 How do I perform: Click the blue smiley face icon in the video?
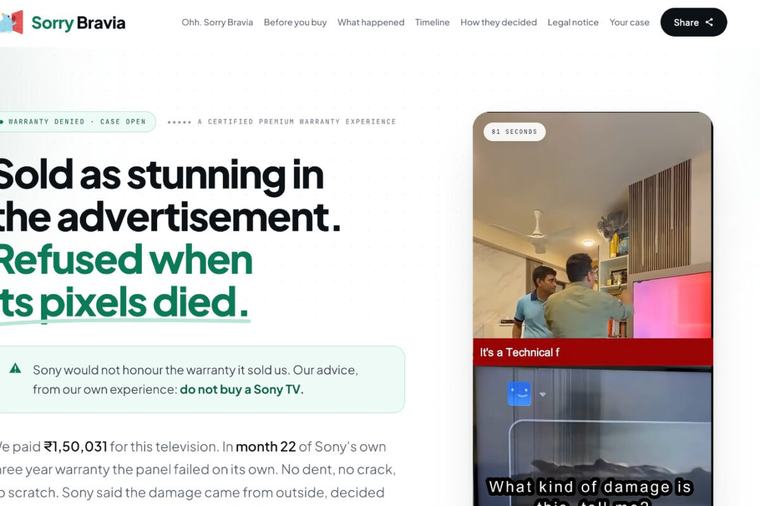519,394
